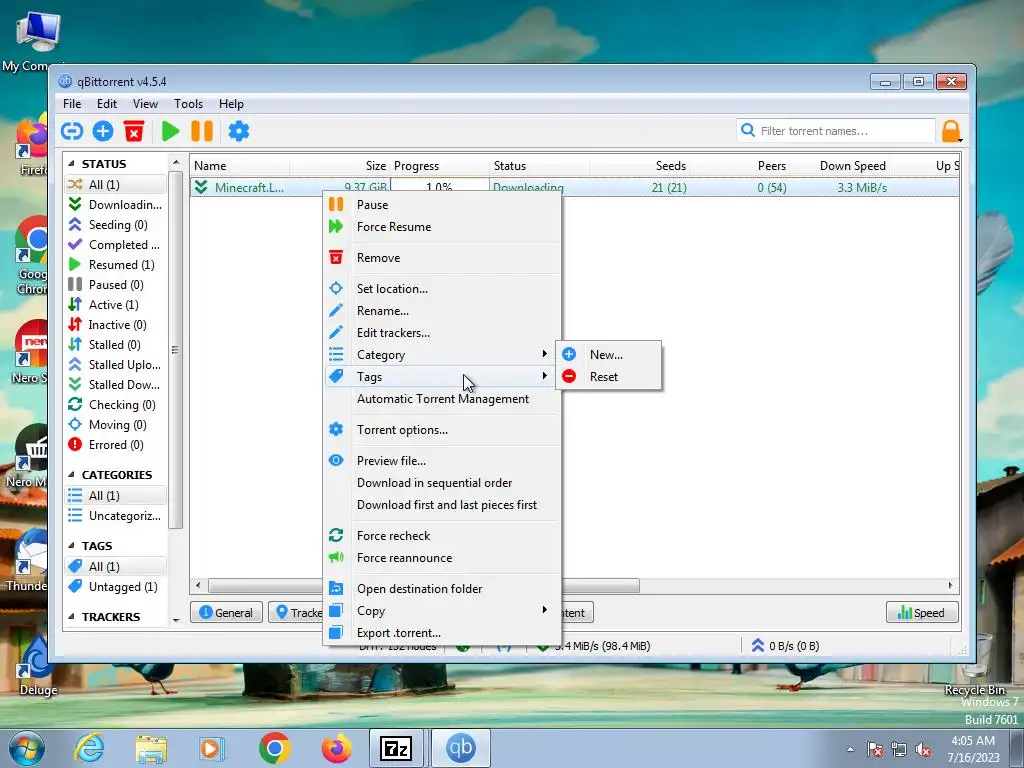Expand the Copy submenu
Screen dimensions: 1024x768
pos(442,611)
